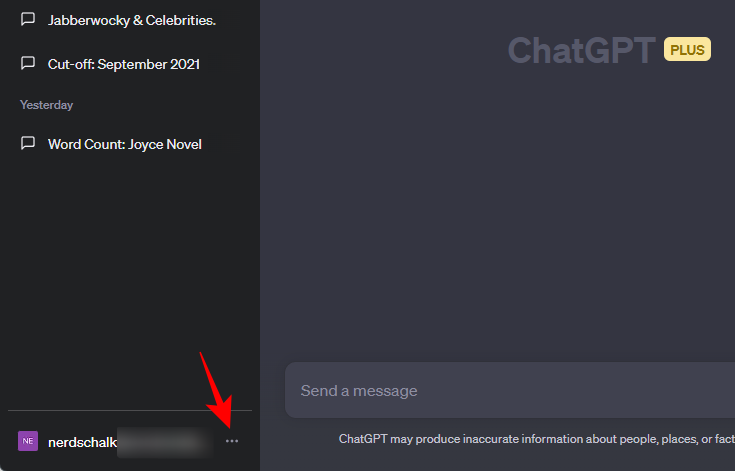This screenshot has width=735, height=471.
Task: Click the Yesterday section label
Action: 46,104
